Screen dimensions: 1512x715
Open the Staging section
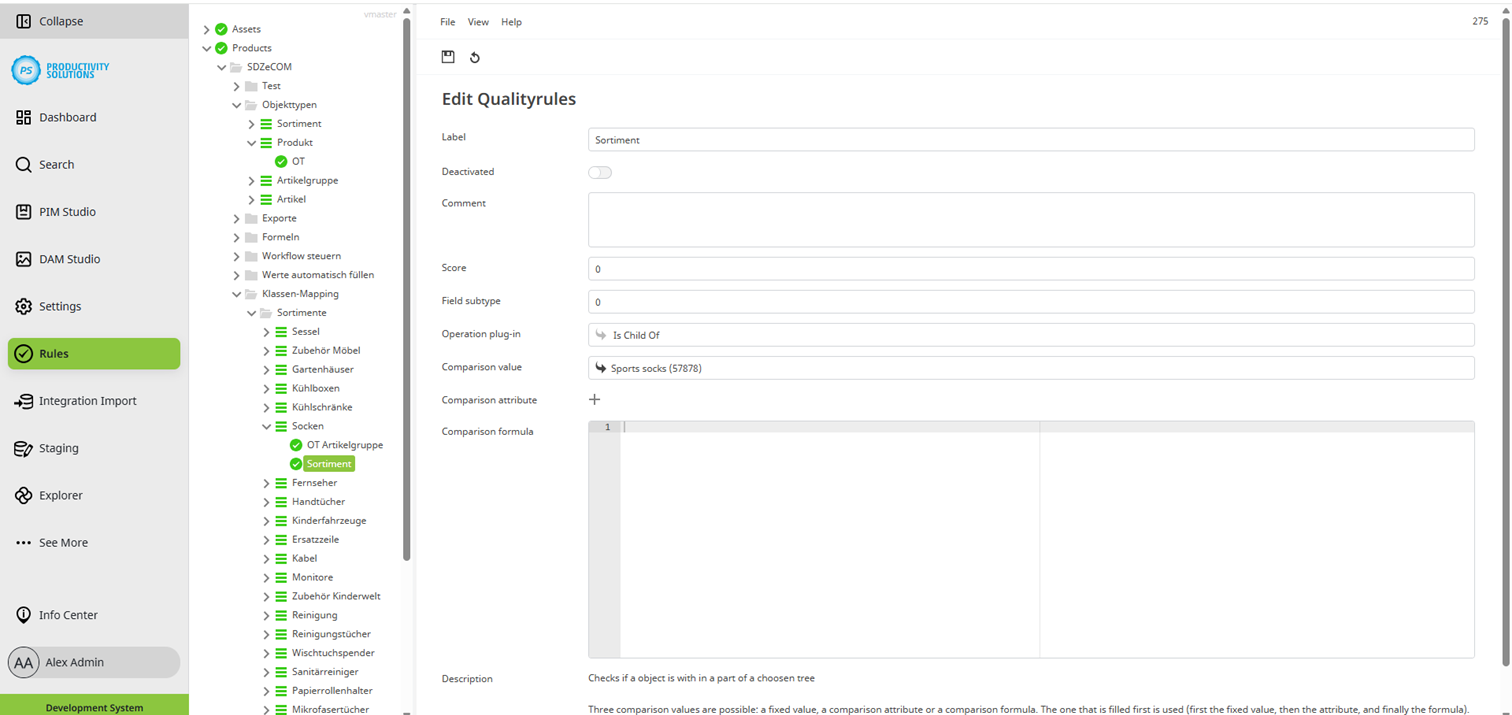60,447
